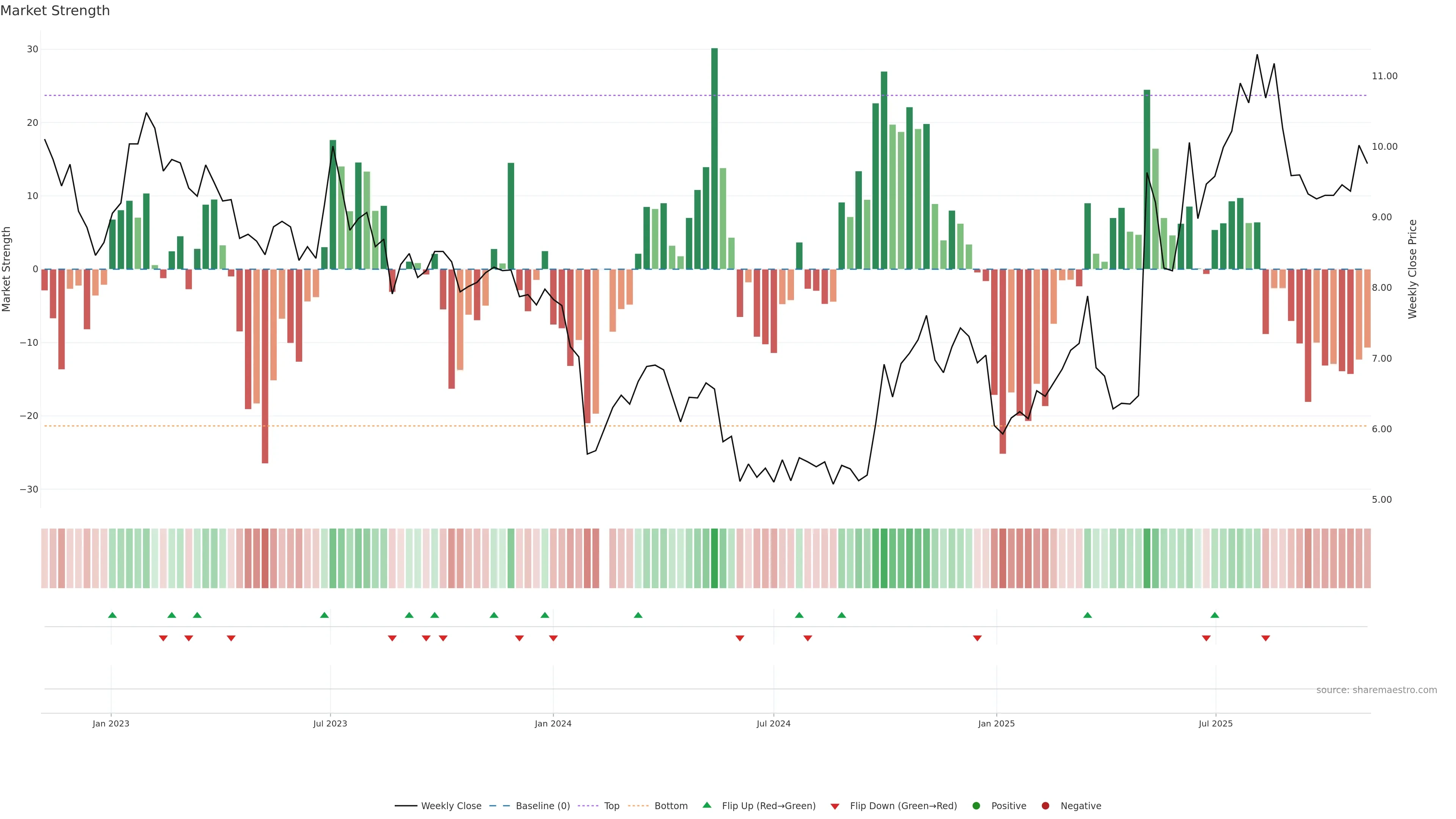
Task: Click the tallest green bar reaching 30
Action: tap(714, 158)
